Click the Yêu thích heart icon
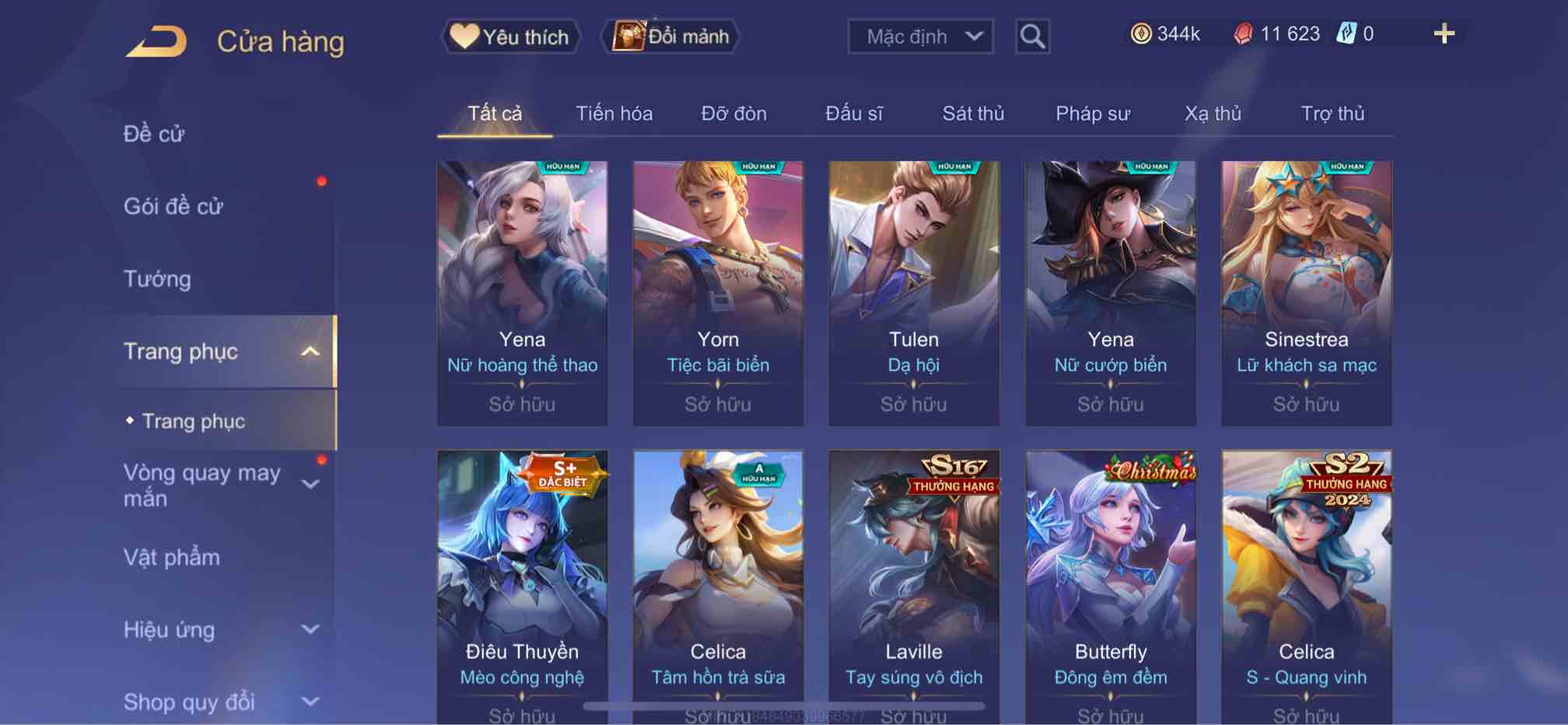 (464, 36)
